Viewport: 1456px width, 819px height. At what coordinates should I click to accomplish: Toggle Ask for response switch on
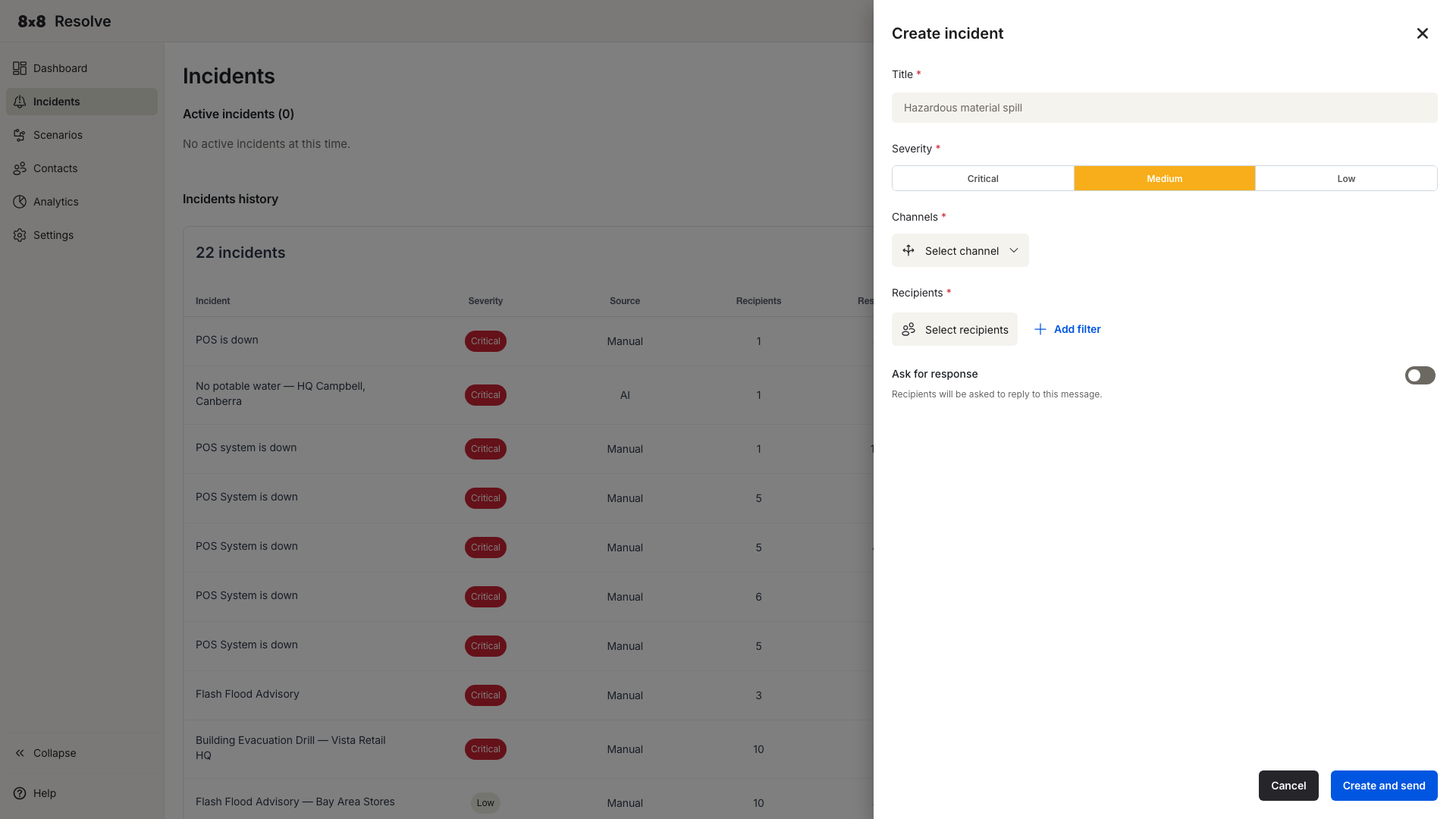pos(1420,375)
